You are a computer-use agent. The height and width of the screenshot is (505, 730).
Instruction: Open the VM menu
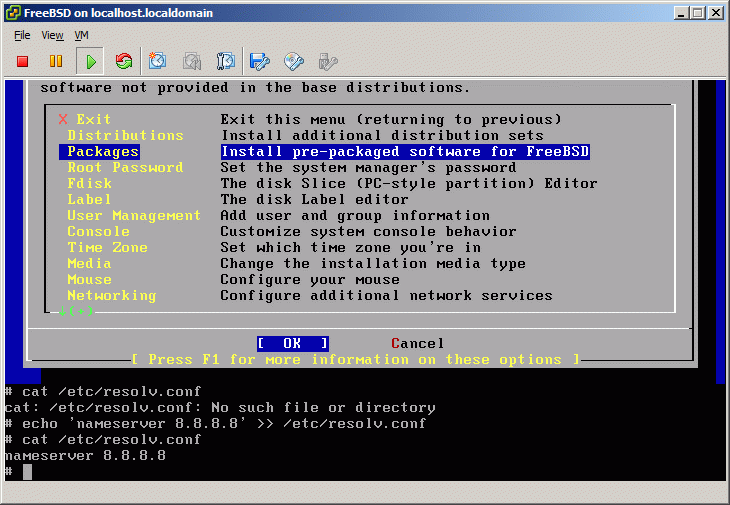click(81, 35)
